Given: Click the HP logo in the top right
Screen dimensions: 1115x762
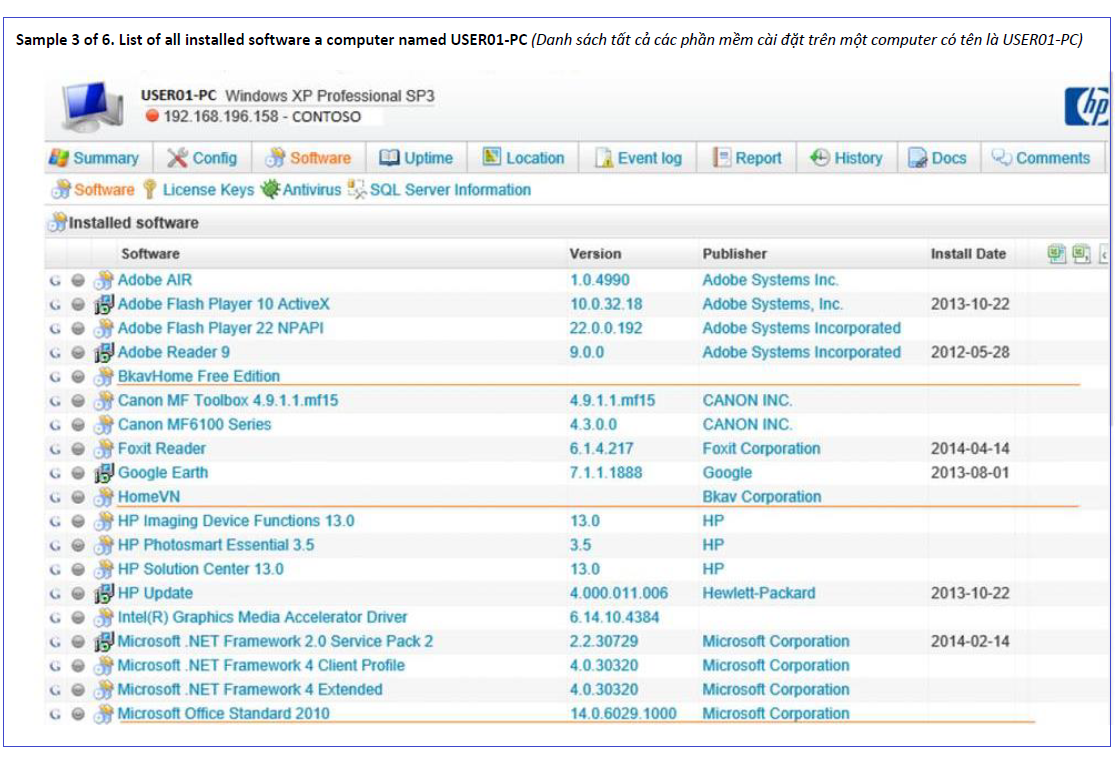Looking at the screenshot, I should [1088, 106].
